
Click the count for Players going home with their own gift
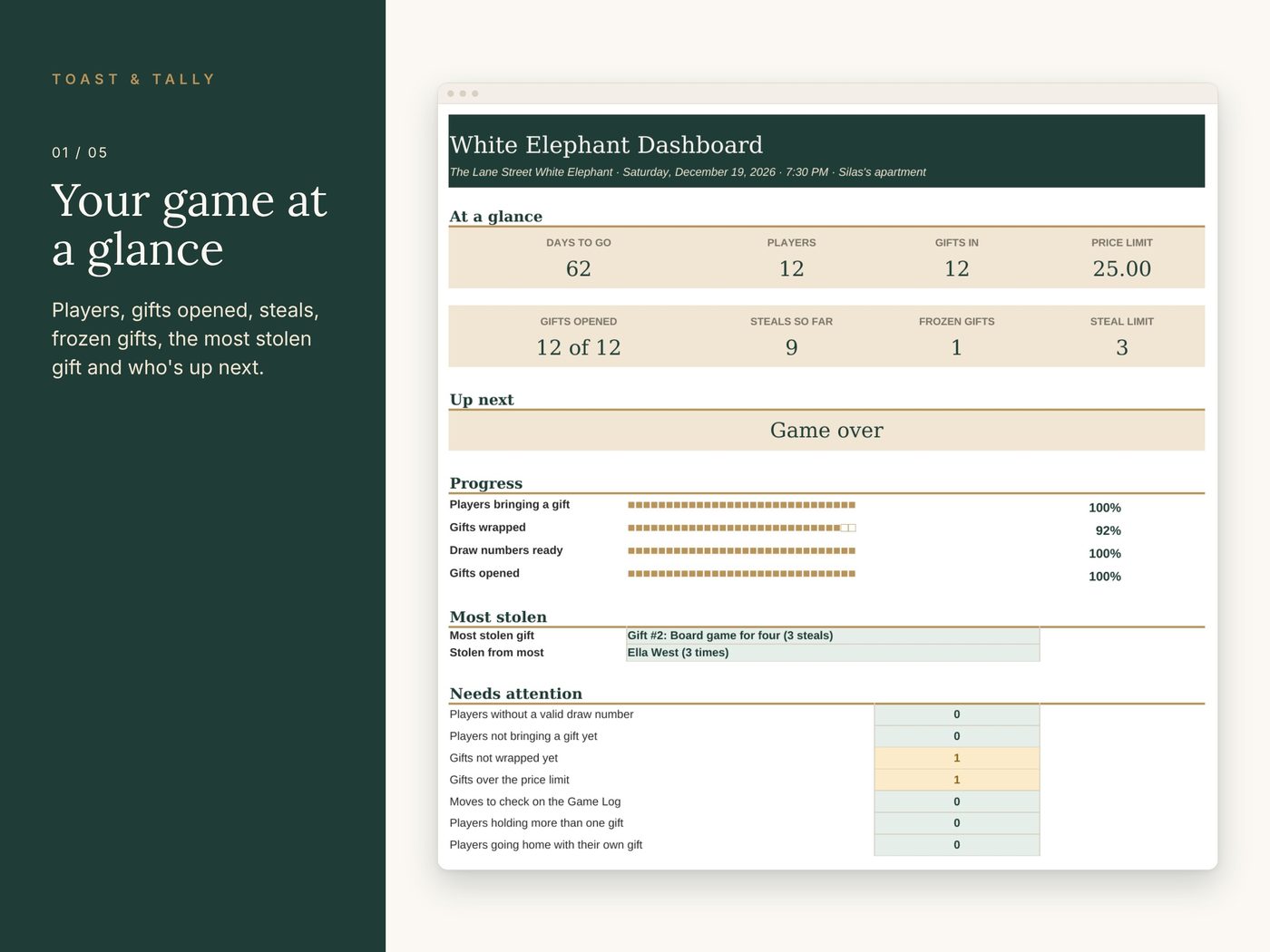coord(957,845)
